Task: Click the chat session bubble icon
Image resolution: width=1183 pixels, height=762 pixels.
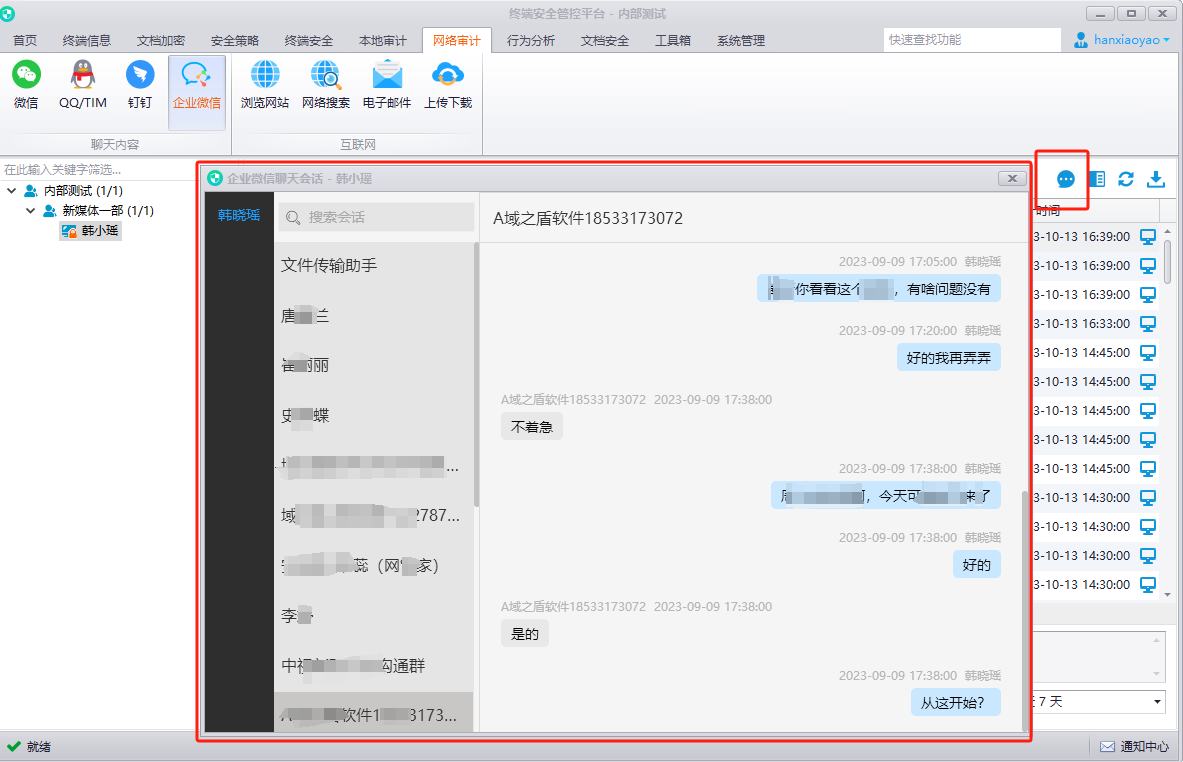Action: (x=1065, y=179)
